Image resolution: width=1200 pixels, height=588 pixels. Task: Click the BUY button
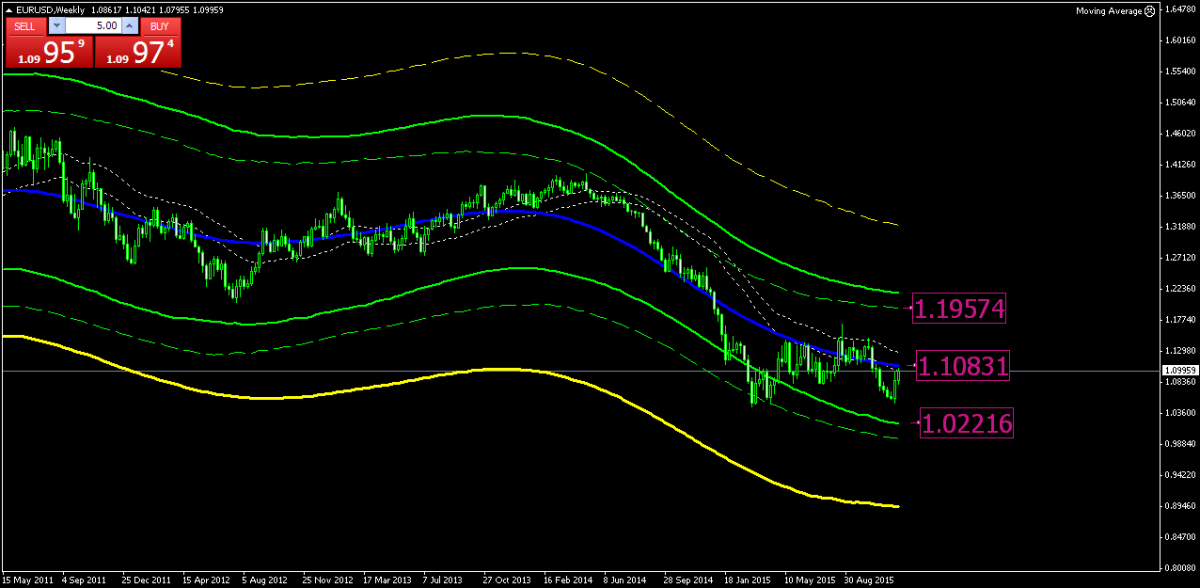click(x=159, y=25)
